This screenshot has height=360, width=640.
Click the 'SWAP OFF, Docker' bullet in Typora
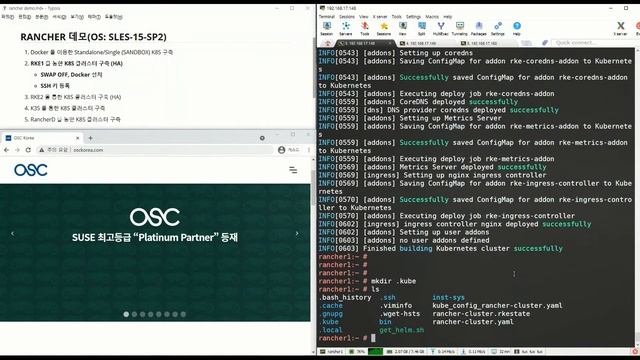(x=71, y=75)
